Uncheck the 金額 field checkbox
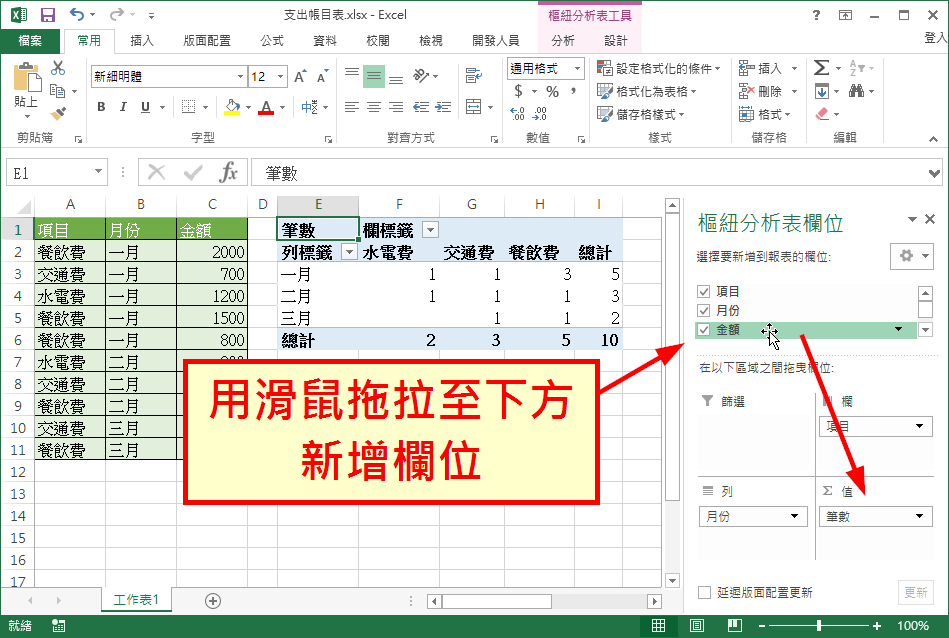The height and width of the screenshot is (638, 949). (x=703, y=330)
